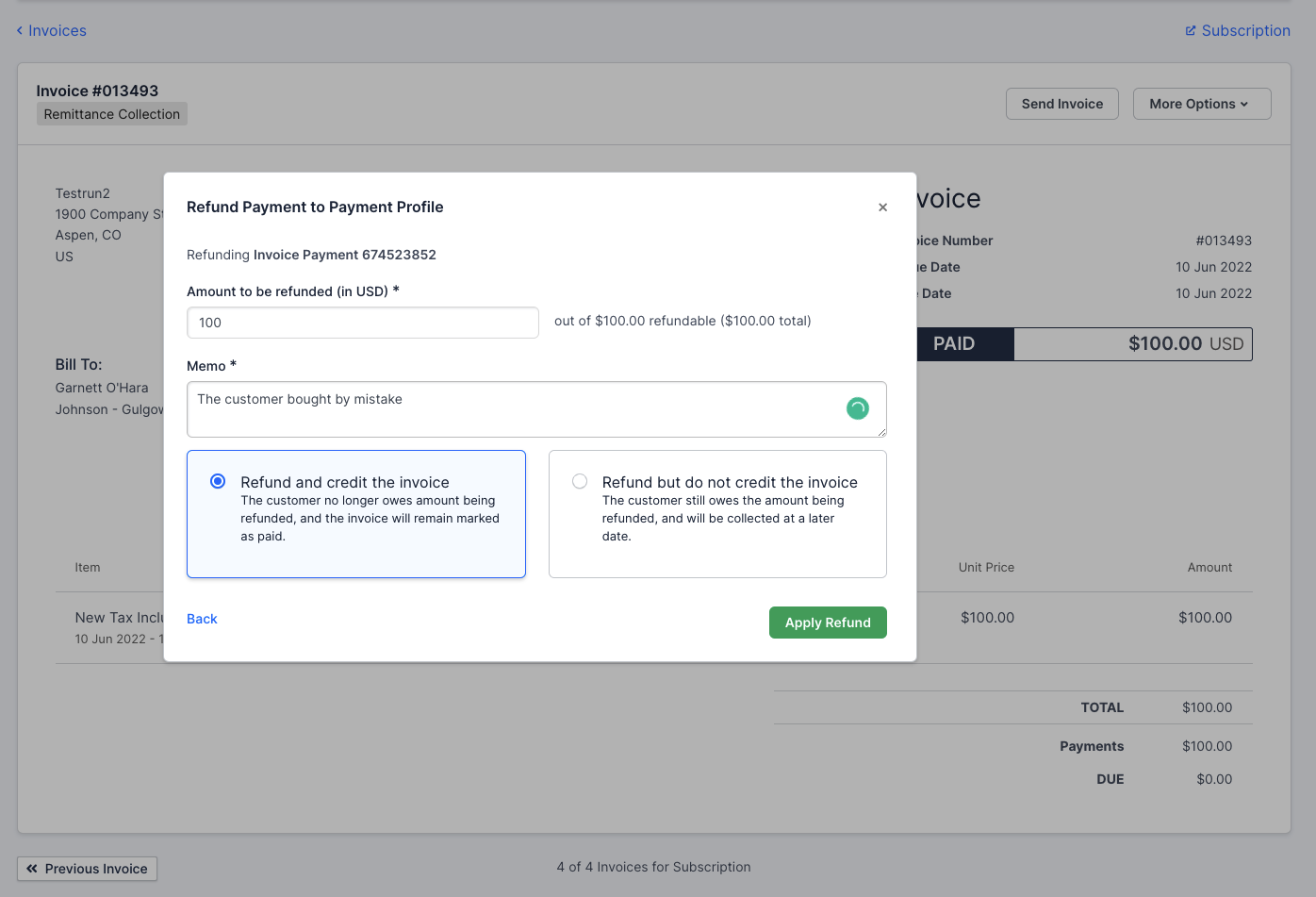The image size is (1316, 897).
Task: Go back using the Back link
Action: (x=202, y=619)
